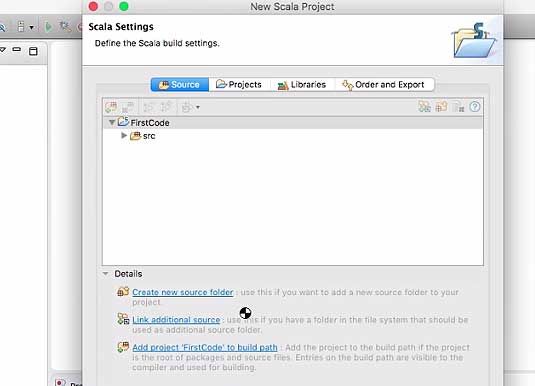The height and width of the screenshot is (386, 535).
Task: Click the second greyed icon in source toolbar
Action: pos(128,108)
